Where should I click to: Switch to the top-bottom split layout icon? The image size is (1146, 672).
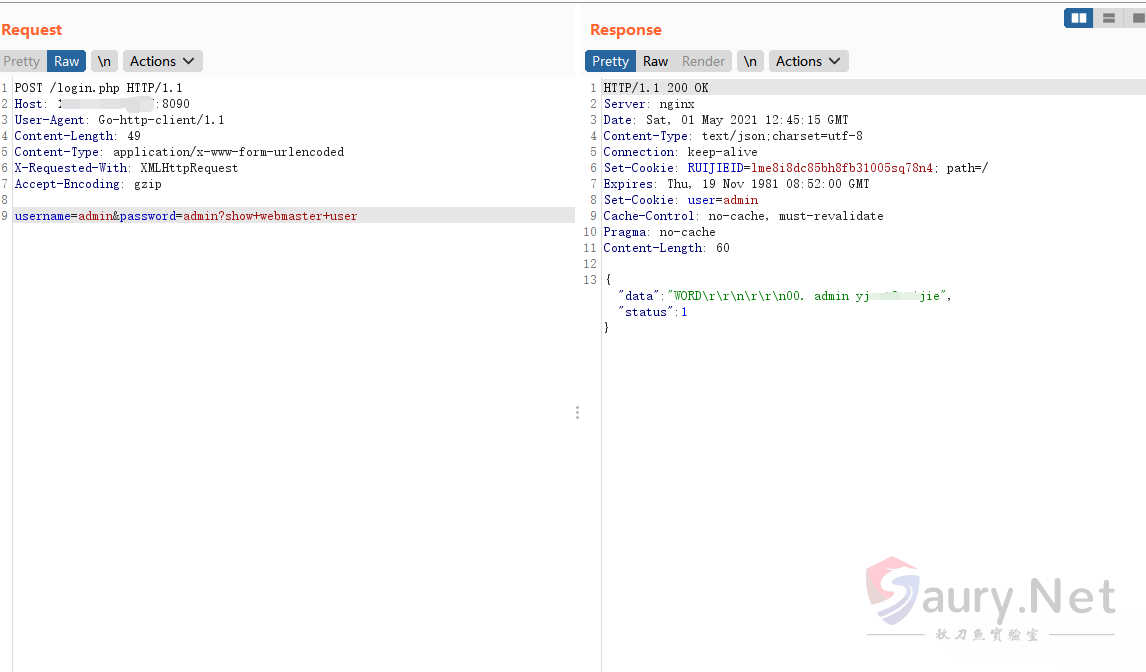click(1108, 18)
